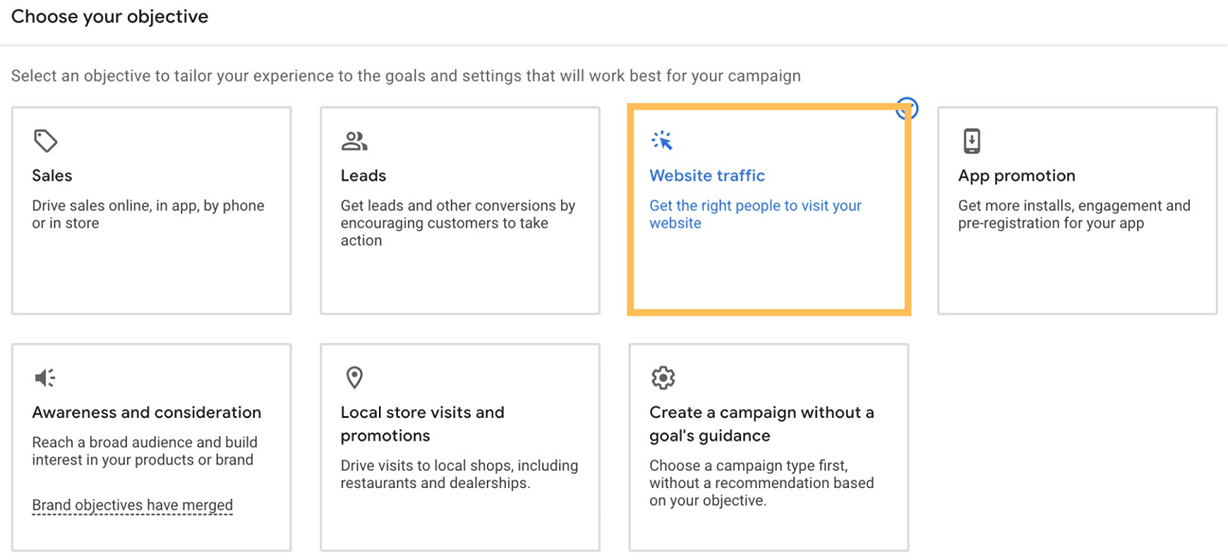This screenshot has height=560, width=1228.
Task: Click the Sales price tag icon
Action: click(45, 141)
